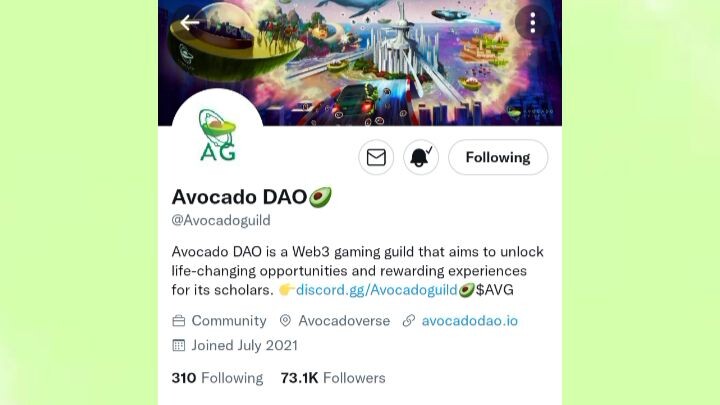The width and height of the screenshot is (720, 405).
Task: Open the discord.gg/Avocadoguild link
Action: click(x=377, y=290)
